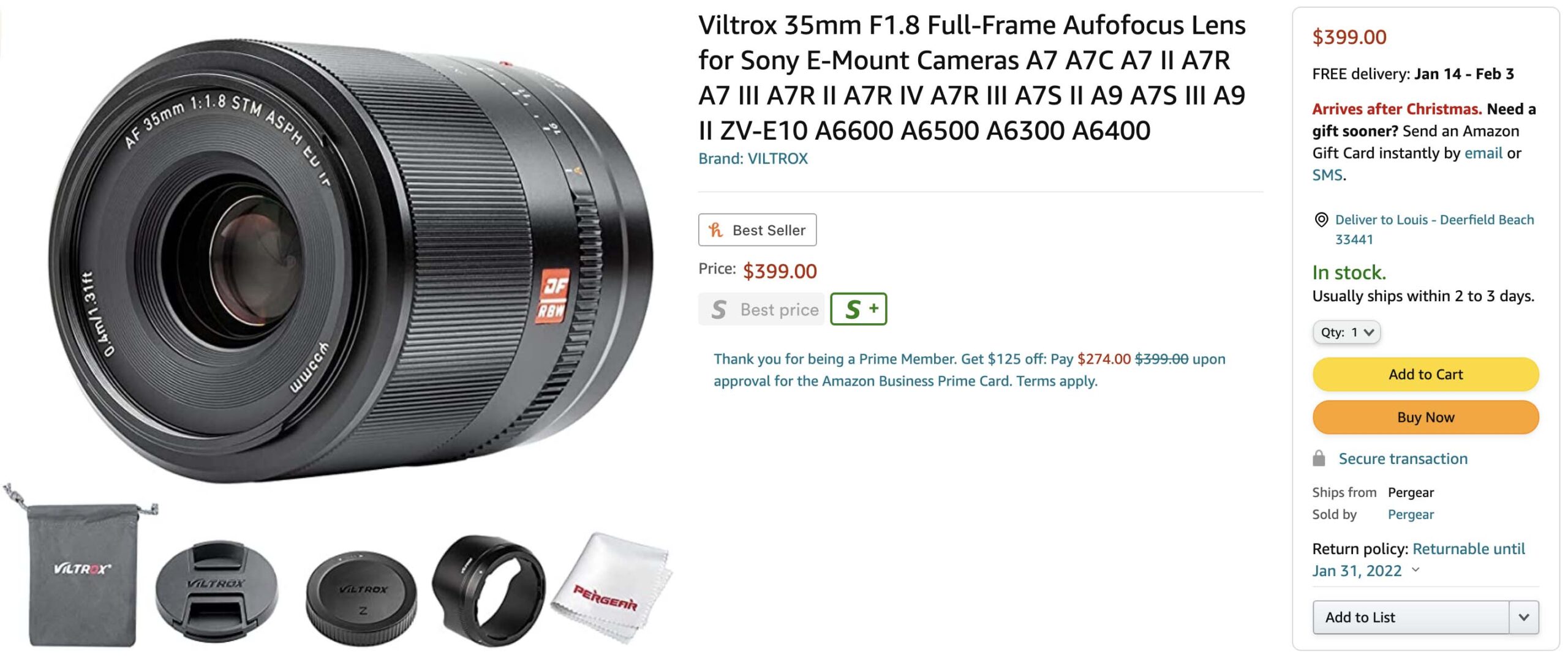Open the Secure transaction link

tap(1403, 459)
